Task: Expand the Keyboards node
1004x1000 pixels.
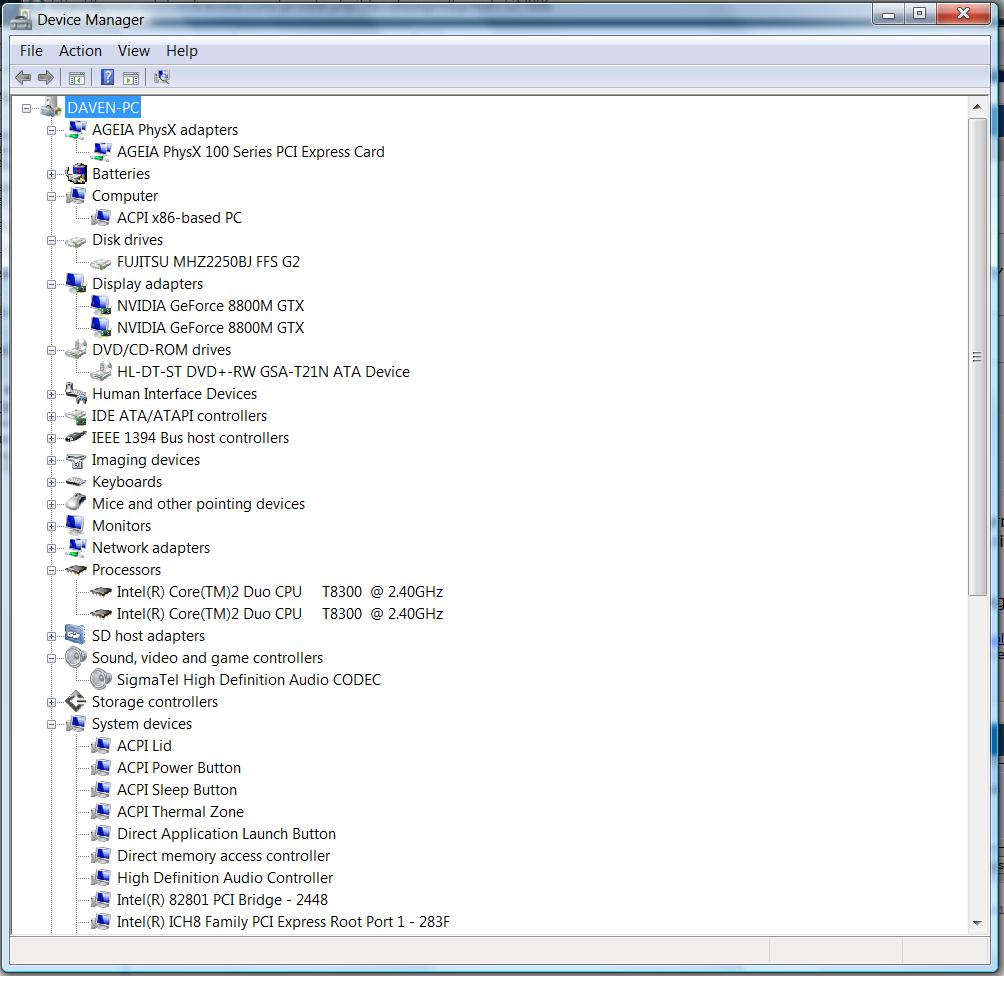Action: [x=51, y=482]
